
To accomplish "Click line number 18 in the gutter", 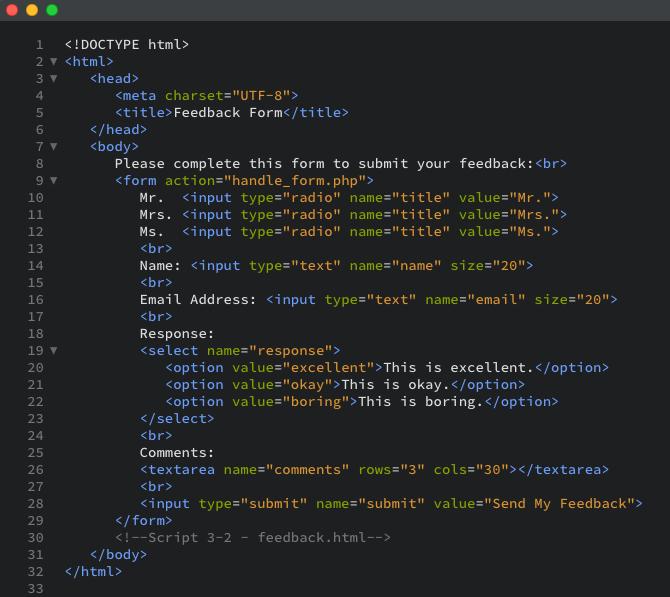I will pyautogui.click(x=35, y=333).
